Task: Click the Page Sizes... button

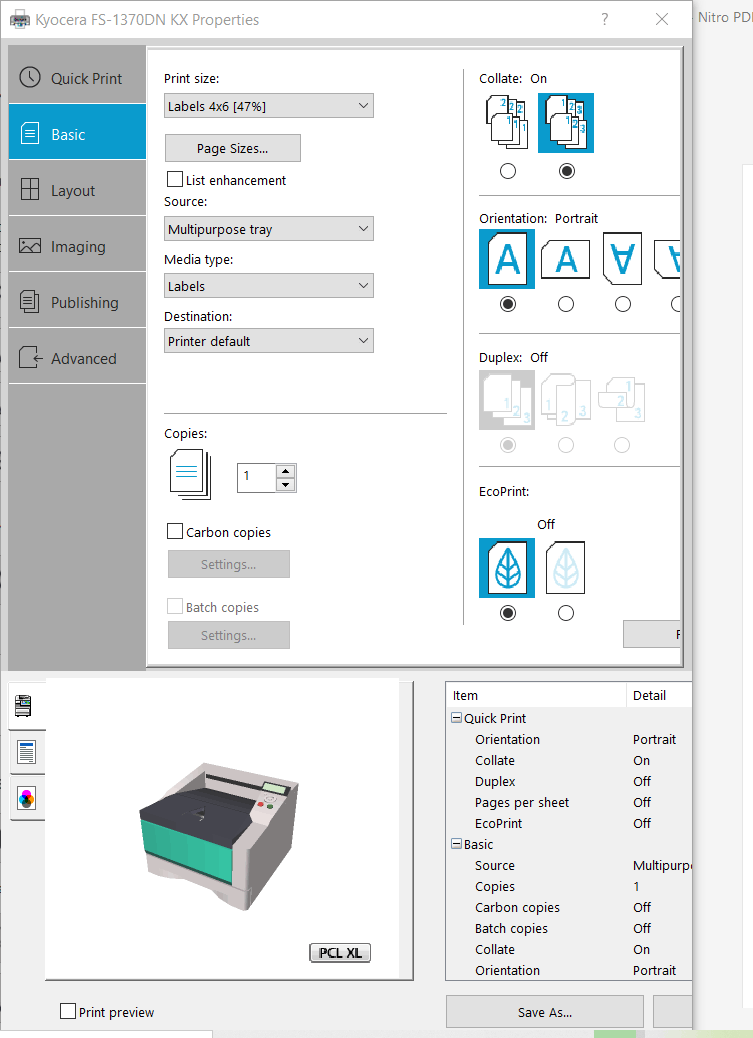Action: (232, 148)
